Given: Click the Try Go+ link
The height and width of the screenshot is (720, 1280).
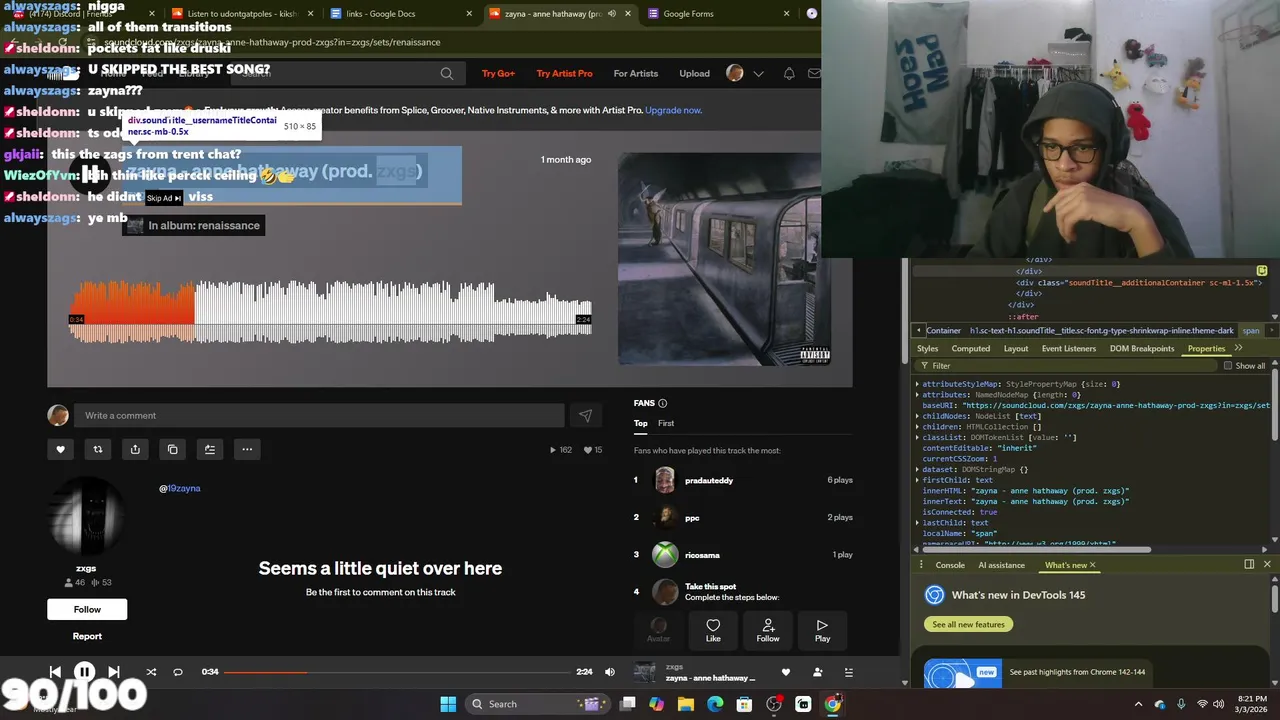Looking at the screenshot, I should (498, 73).
